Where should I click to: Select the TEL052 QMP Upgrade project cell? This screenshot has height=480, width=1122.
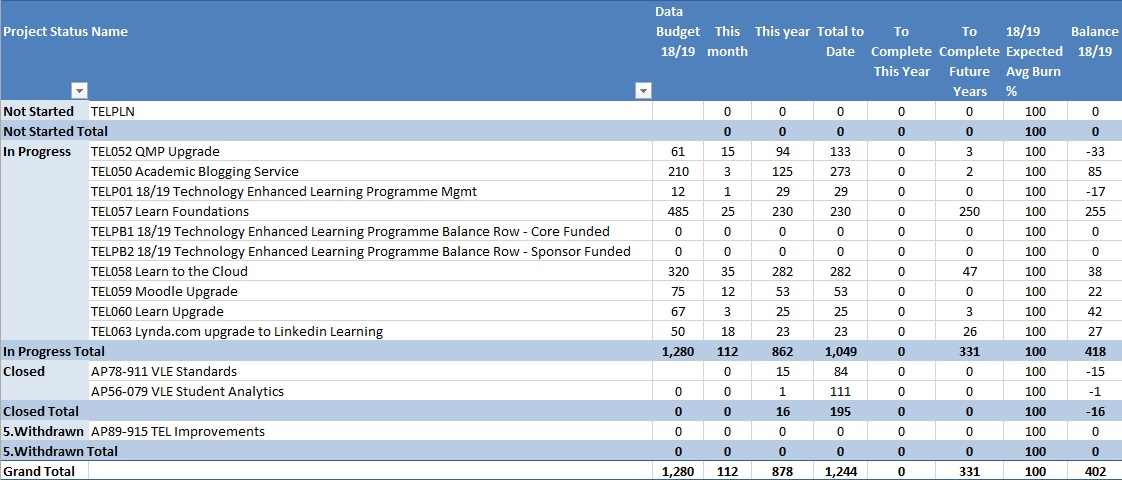point(154,151)
